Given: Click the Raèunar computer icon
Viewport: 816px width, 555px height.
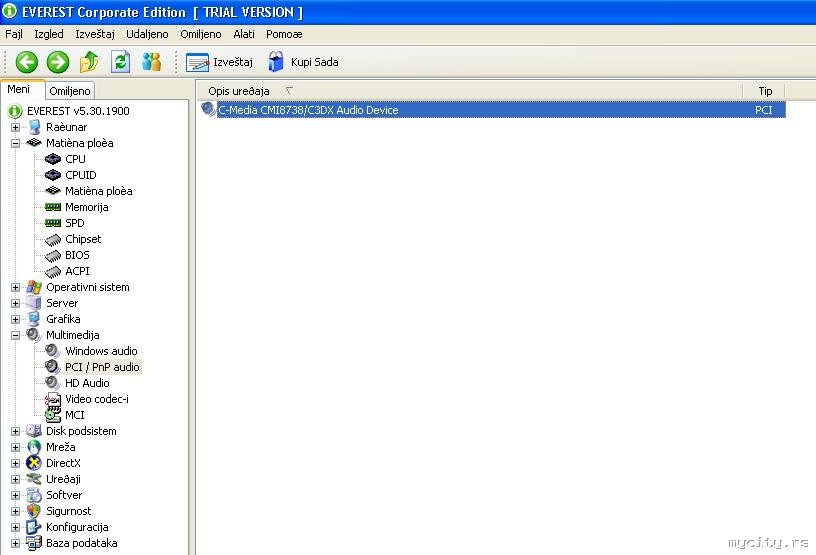Looking at the screenshot, I should [34, 127].
